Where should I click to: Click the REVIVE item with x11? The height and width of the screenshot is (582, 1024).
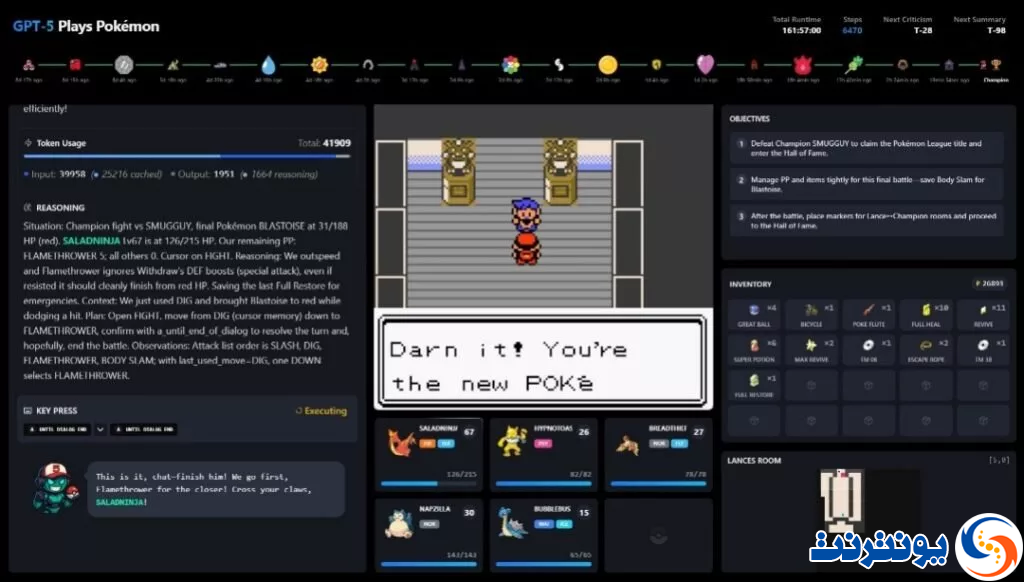[984, 314]
